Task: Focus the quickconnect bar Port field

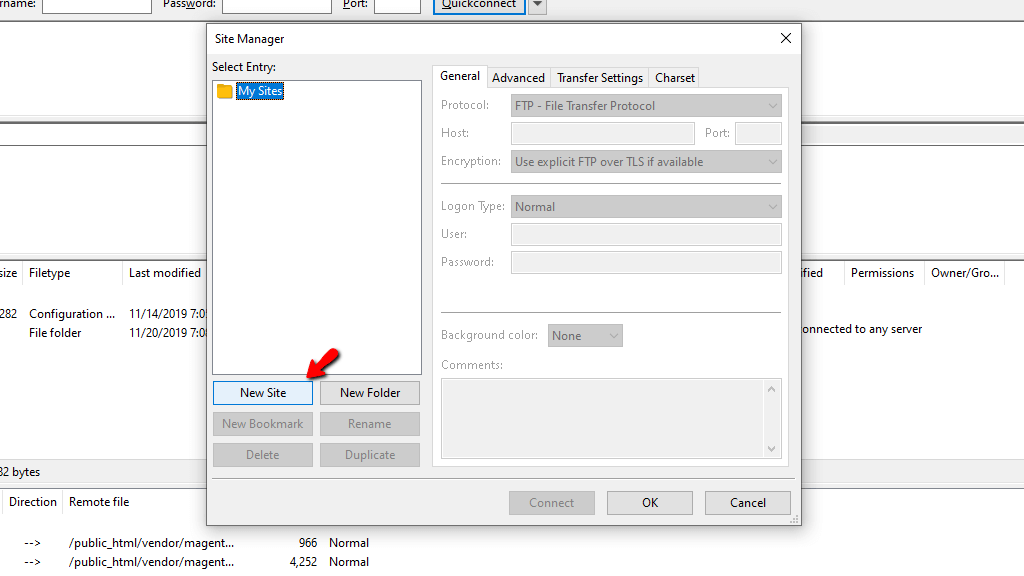Action: (x=397, y=5)
